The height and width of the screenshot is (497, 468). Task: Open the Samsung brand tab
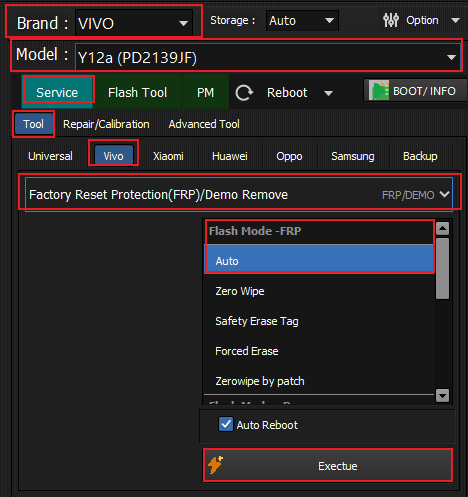tap(353, 156)
